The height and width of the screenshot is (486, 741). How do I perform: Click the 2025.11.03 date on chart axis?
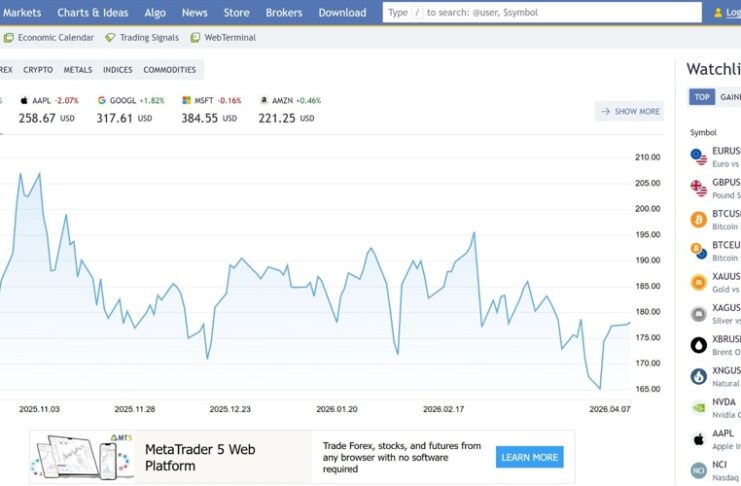point(39,409)
